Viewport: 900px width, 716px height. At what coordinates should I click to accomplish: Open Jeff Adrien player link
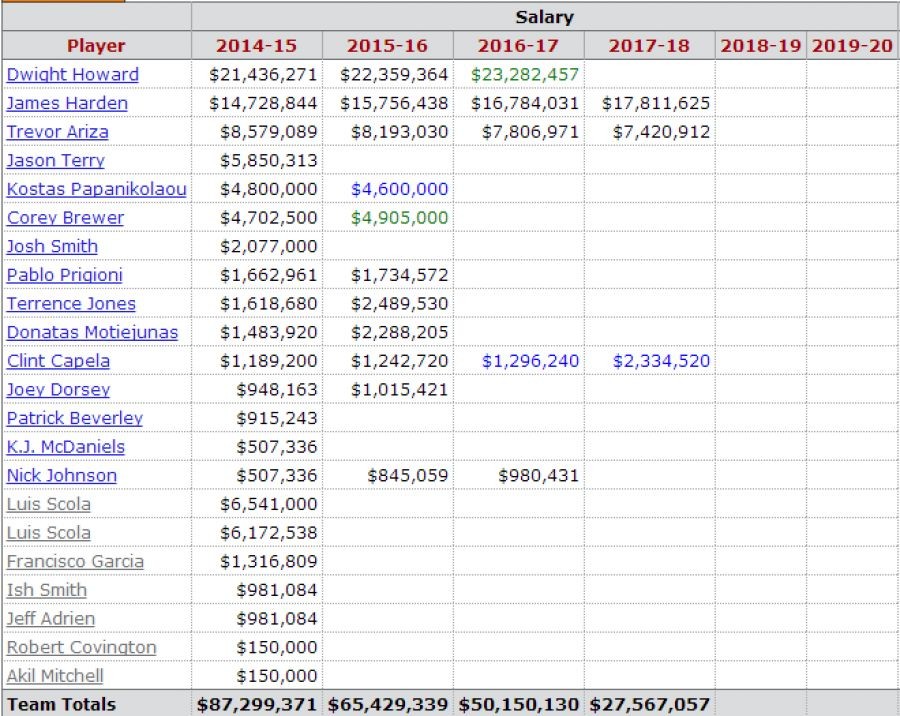click(51, 619)
